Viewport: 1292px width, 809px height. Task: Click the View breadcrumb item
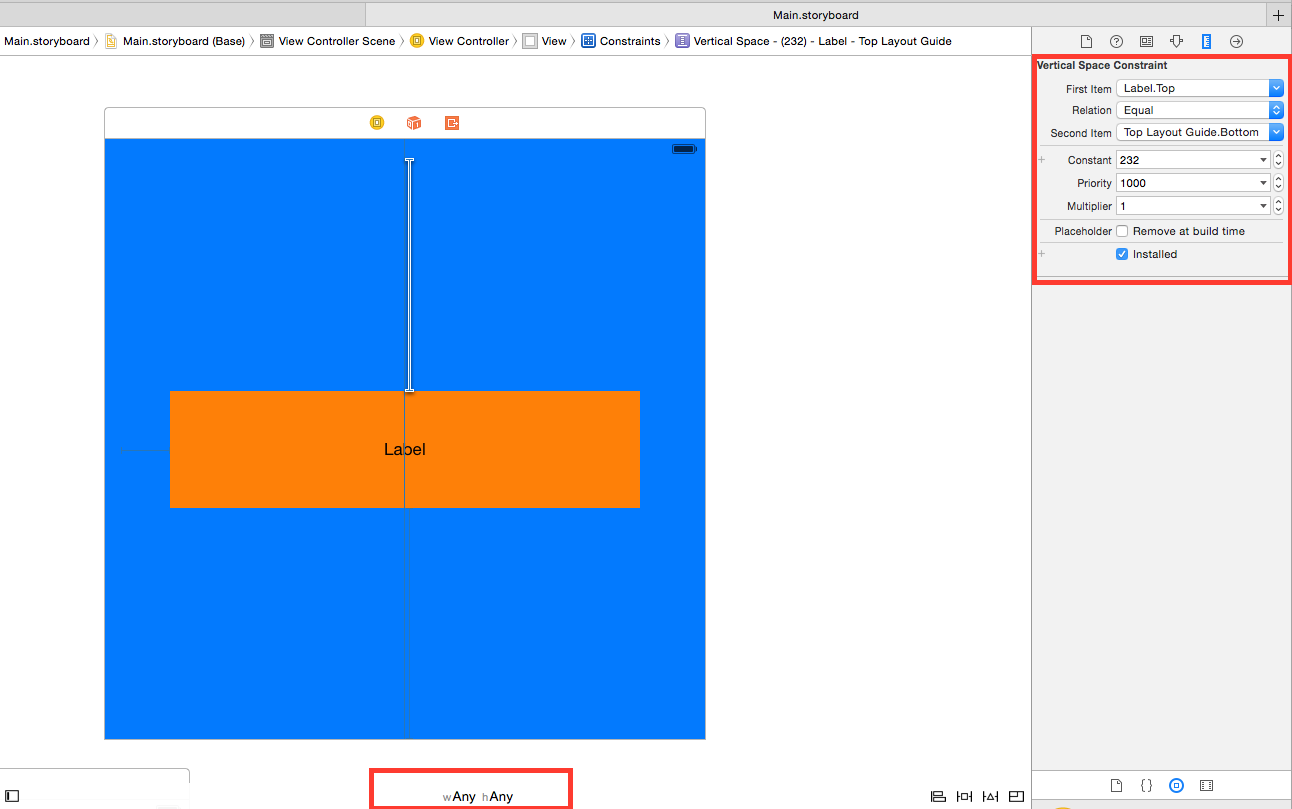pos(545,41)
